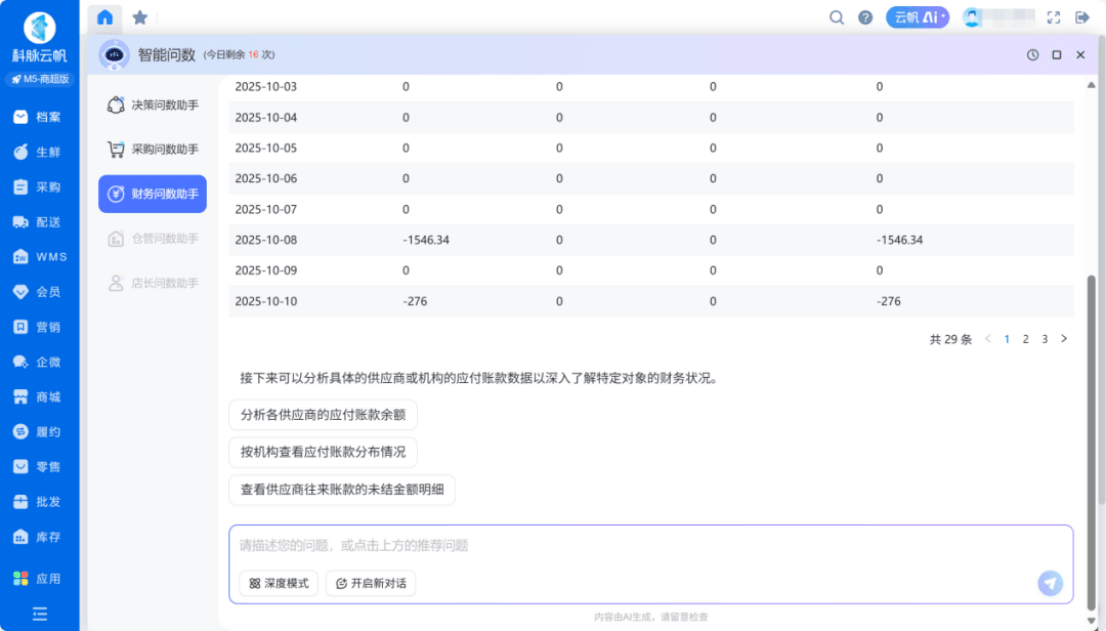
Task: Click the search magnifier icon
Action: 836,17
